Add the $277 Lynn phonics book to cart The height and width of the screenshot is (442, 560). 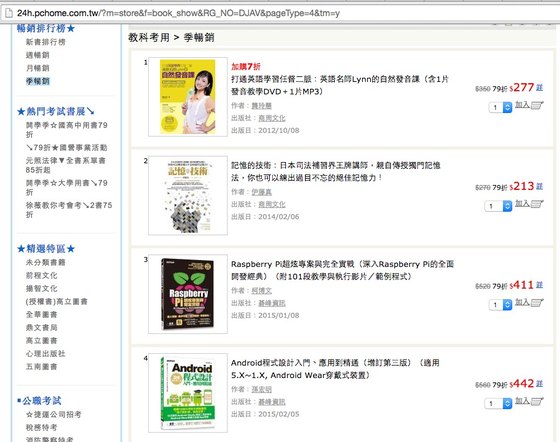coord(529,105)
